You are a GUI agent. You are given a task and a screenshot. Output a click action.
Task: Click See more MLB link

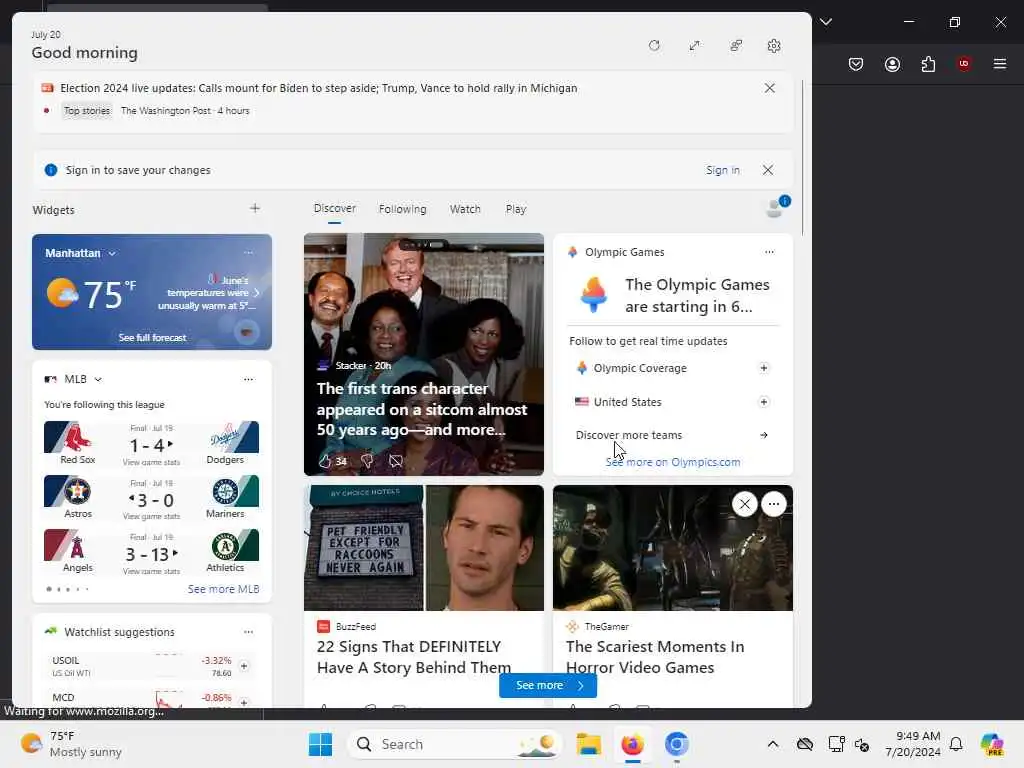(x=223, y=589)
